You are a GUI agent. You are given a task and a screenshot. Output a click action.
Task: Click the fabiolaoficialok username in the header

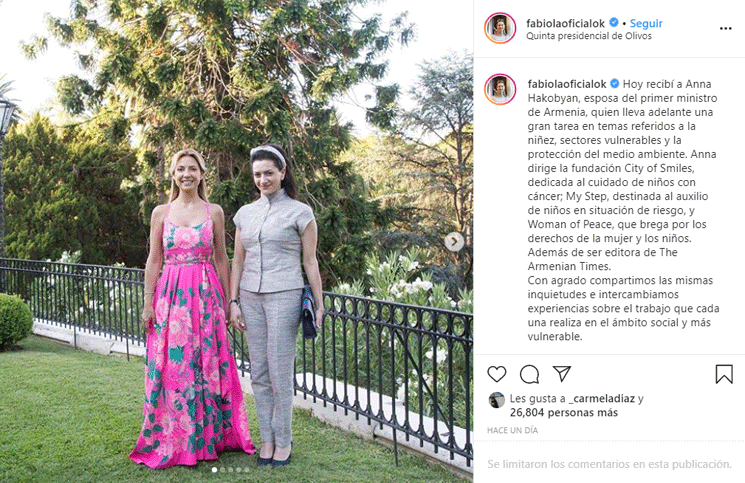565,23
